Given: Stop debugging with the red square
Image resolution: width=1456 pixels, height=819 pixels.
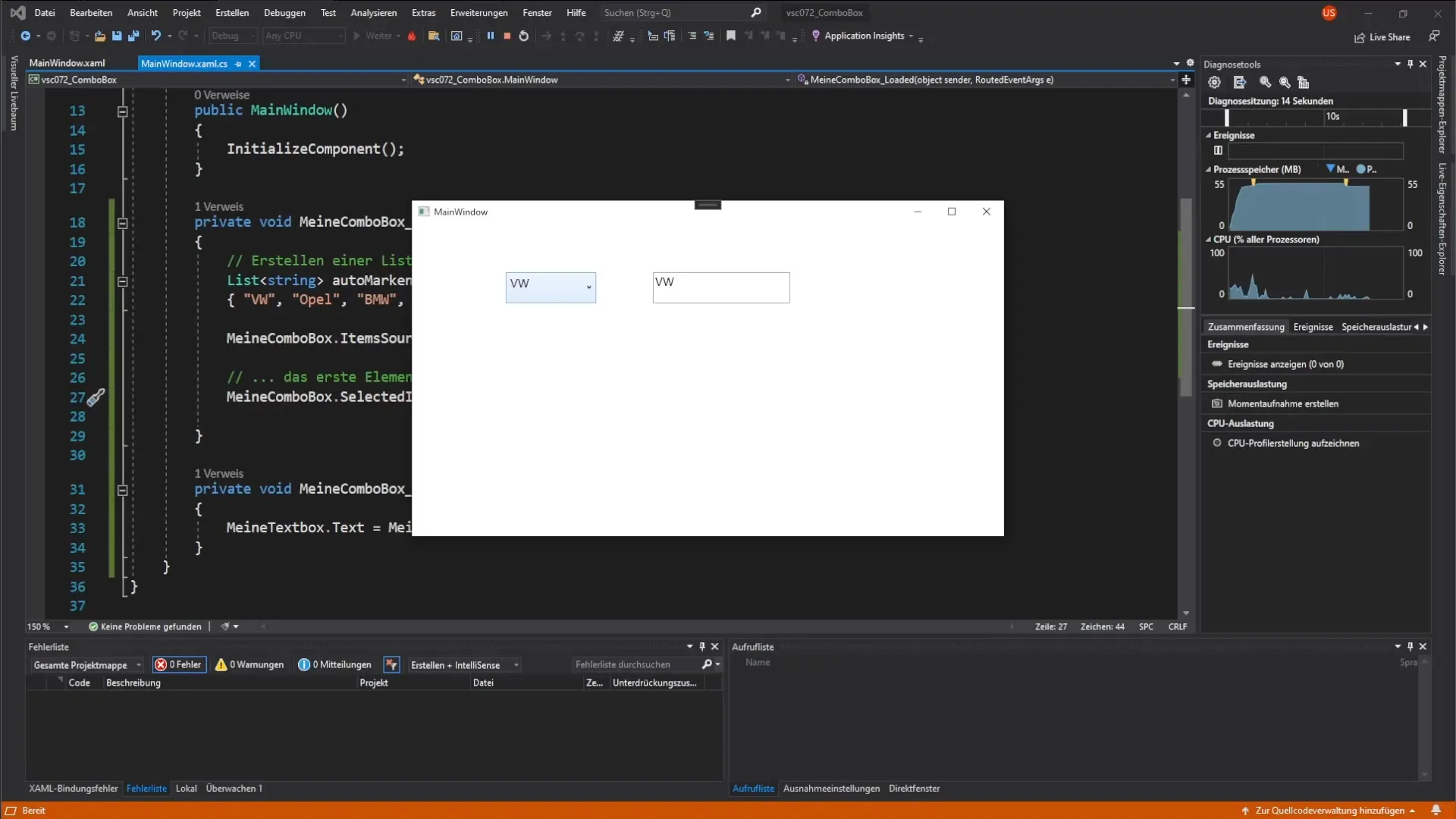Looking at the screenshot, I should coord(507,36).
